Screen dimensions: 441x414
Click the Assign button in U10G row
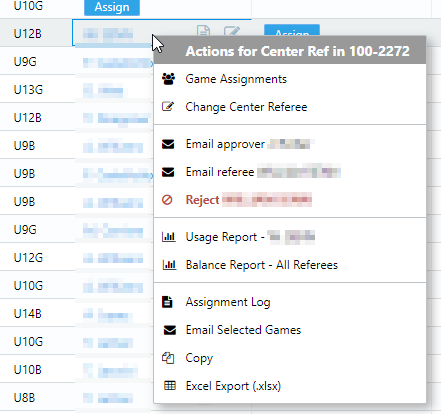point(112,7)
